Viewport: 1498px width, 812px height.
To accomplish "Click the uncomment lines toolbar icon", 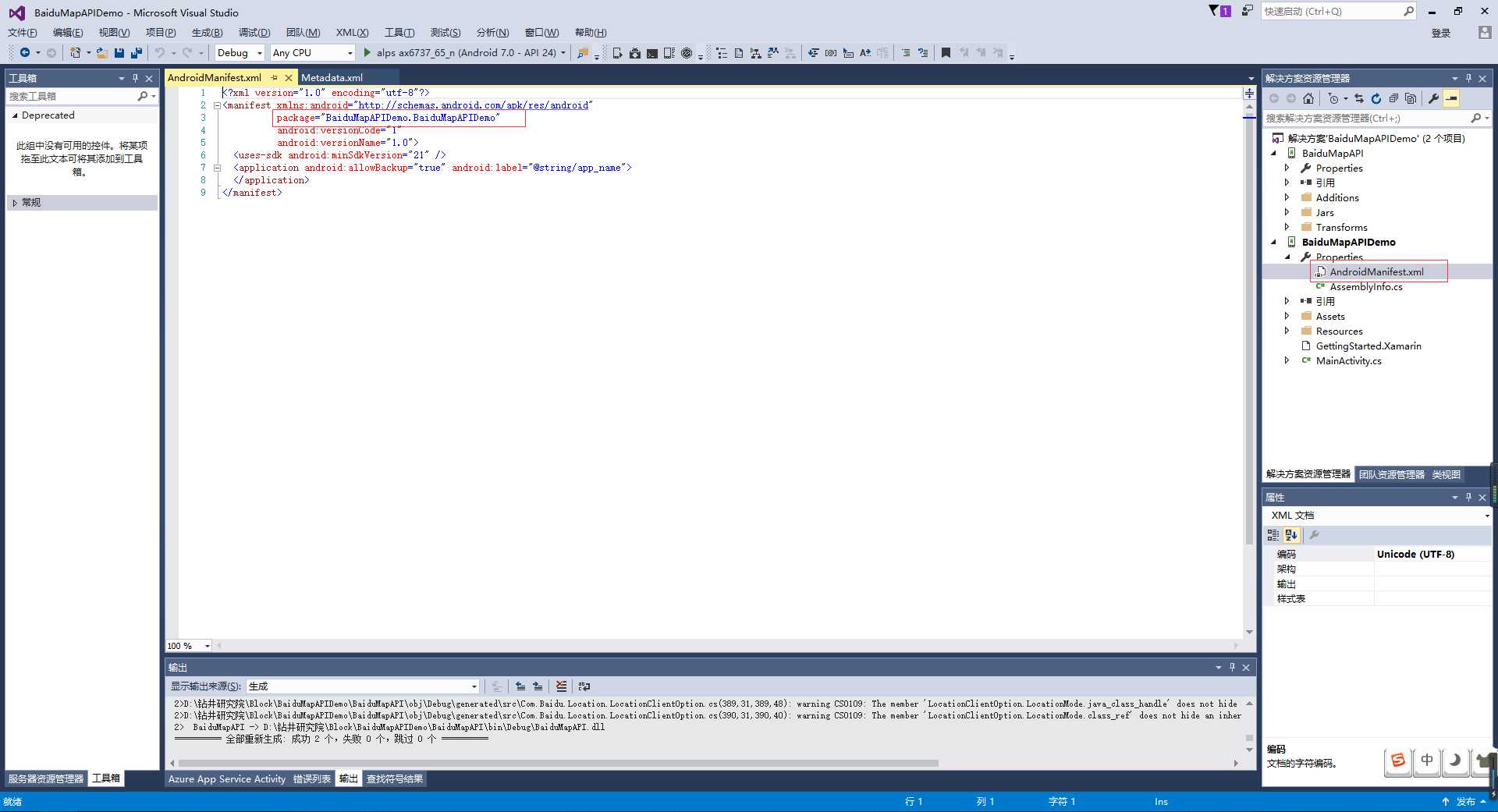I will (923, 52).
